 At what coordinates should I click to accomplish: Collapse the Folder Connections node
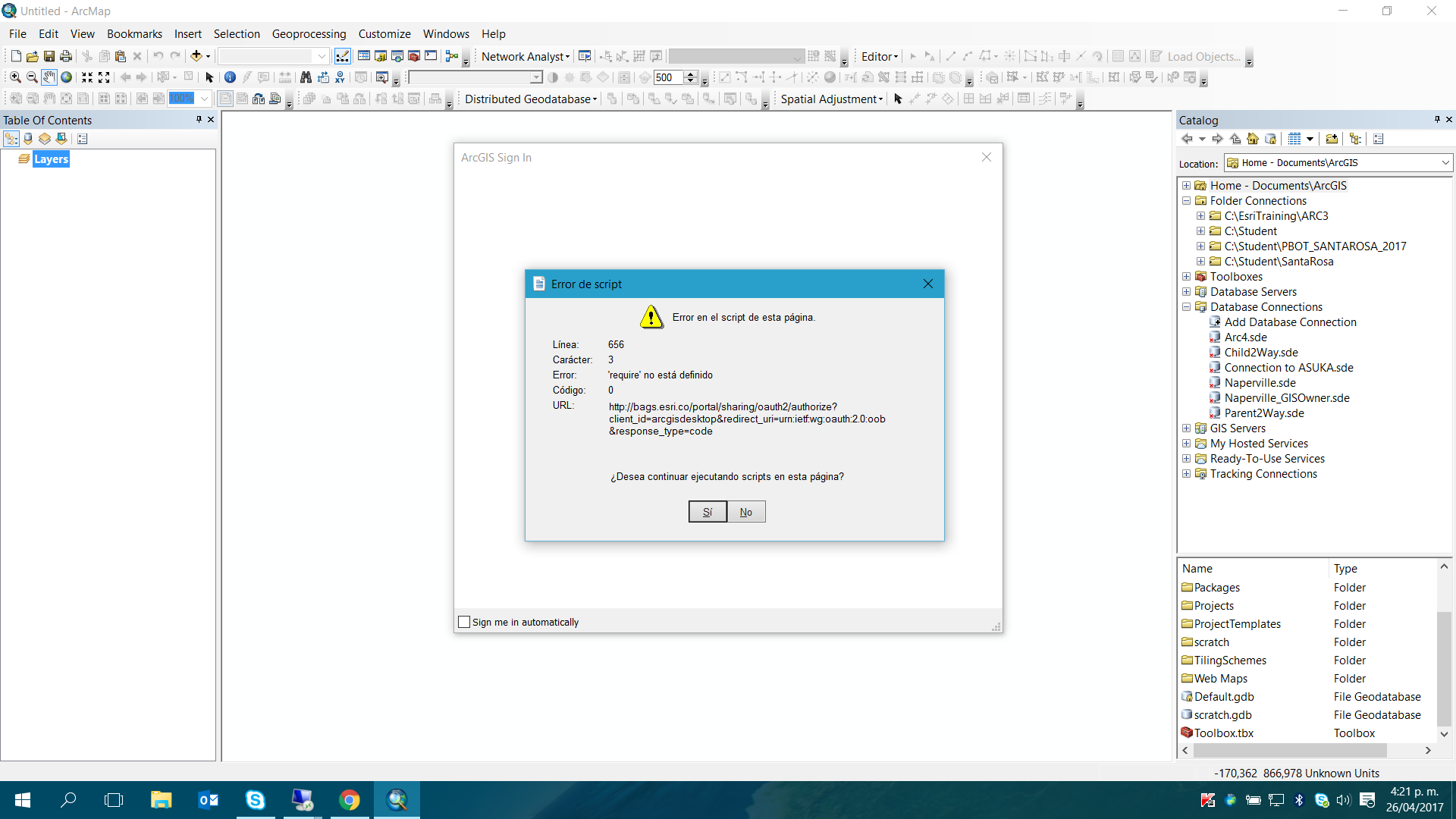[x=1186, y=201]
